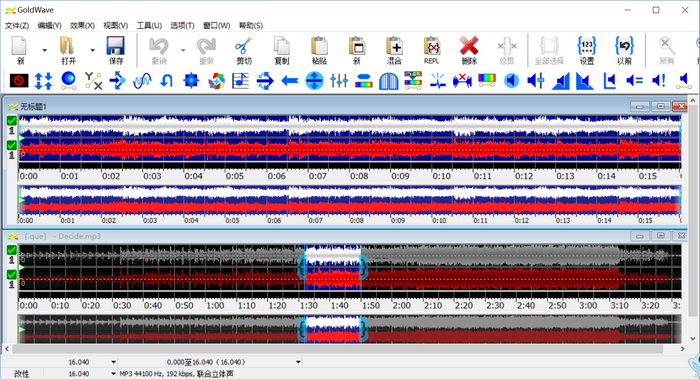Open the Doppler effect blue sphere icon
Image resolution: width=700 pixels, height=379 pixels.
pos(68,81)
